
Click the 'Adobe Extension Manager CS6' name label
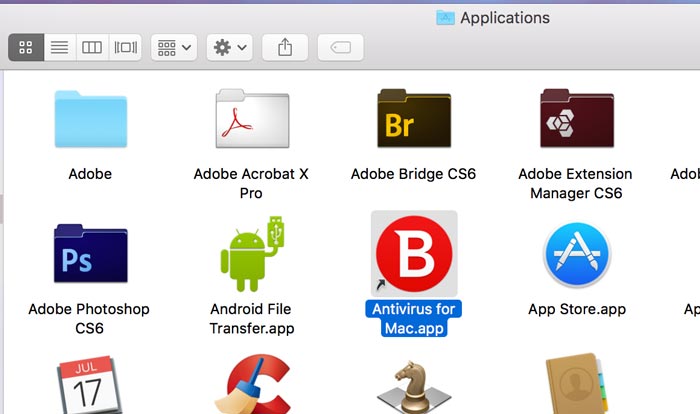click(x=575, y=183)
